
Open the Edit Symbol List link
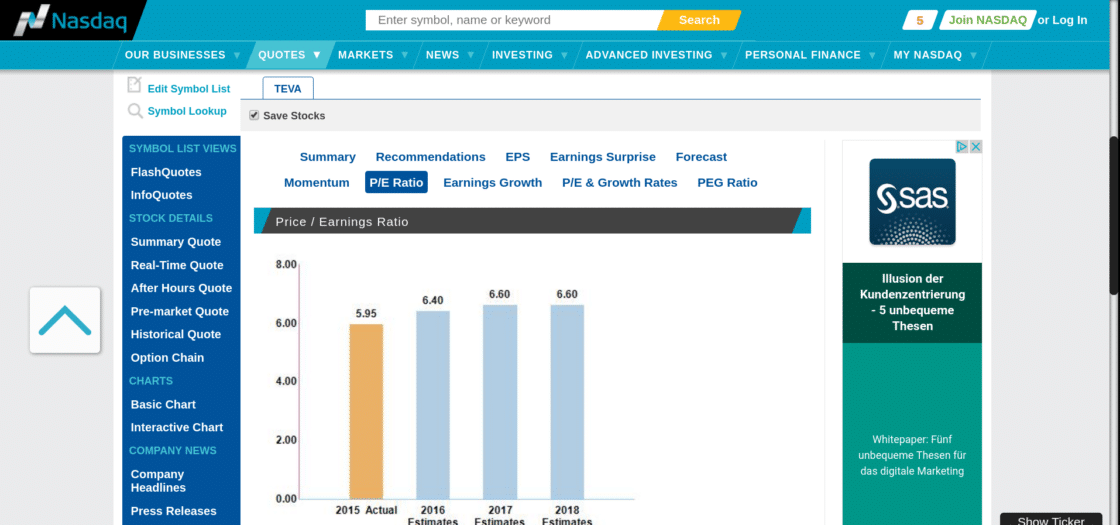pyautogui.click(x=189, y=89)
